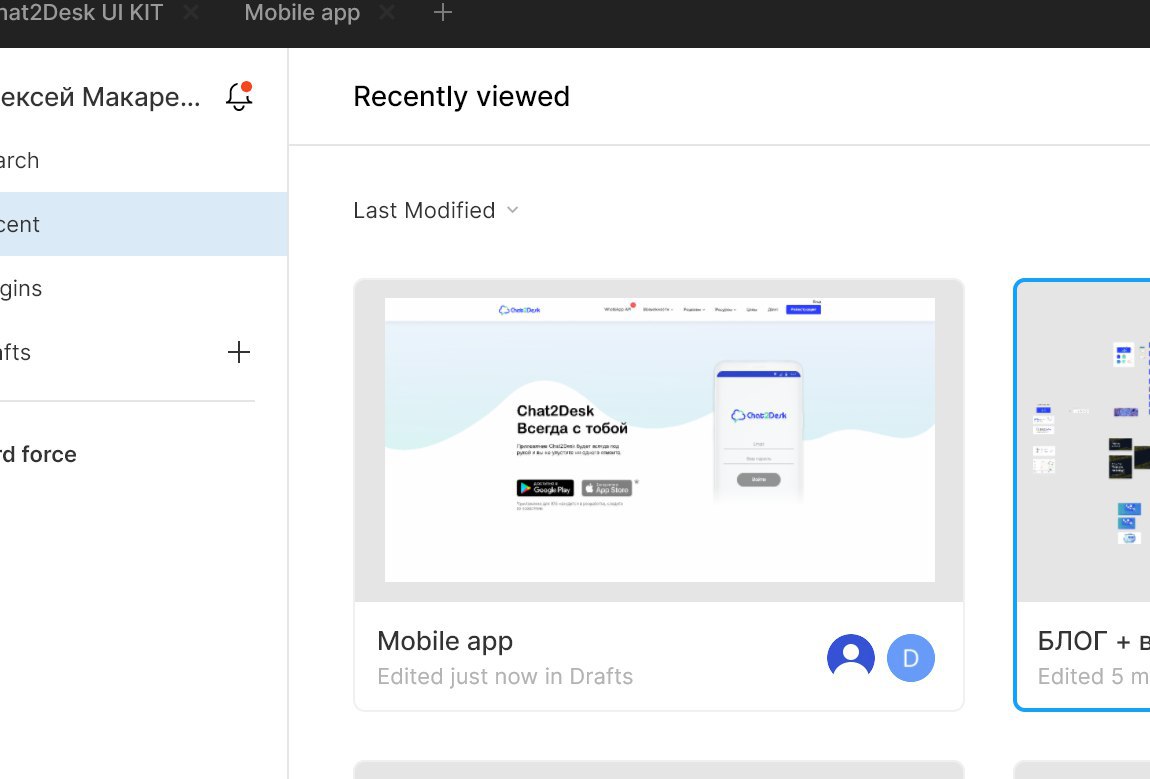1150x779 pixels.
Task: Click the 'D' avatar on Mobile app card
Action: coord(911,657)
